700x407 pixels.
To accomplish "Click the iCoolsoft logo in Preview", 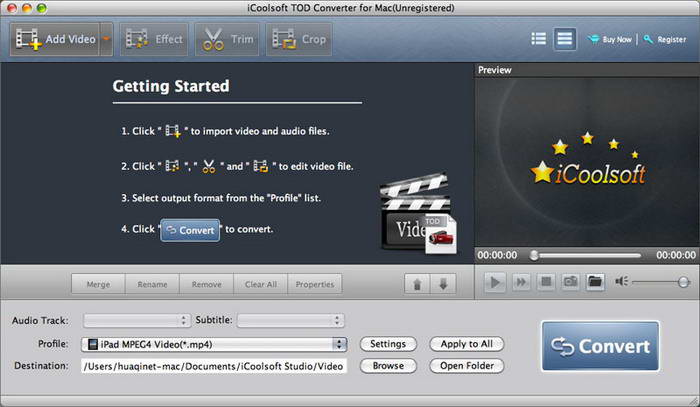I will [588, 159].
